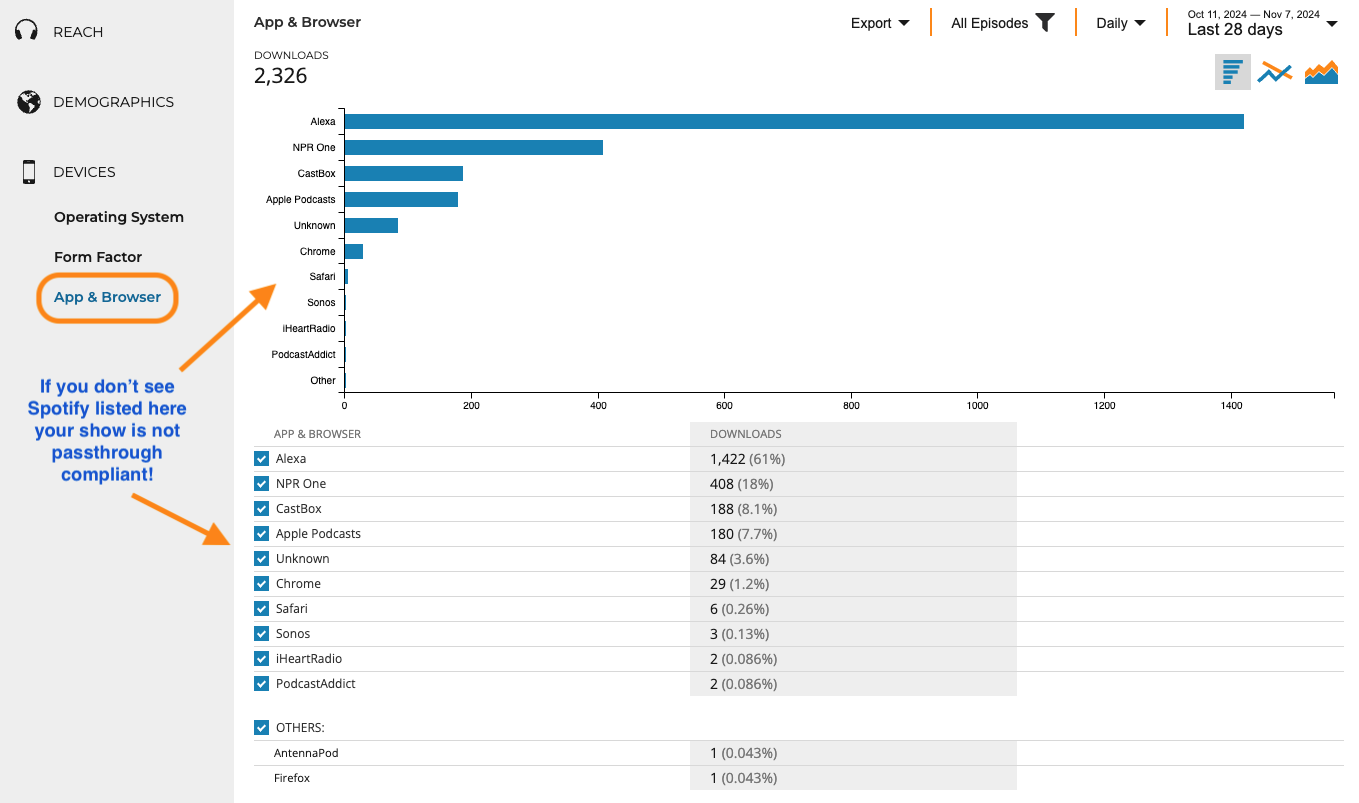The image size is (1359, 803).
Task: Uncheck the Safari checkbox
Action: 262,609
